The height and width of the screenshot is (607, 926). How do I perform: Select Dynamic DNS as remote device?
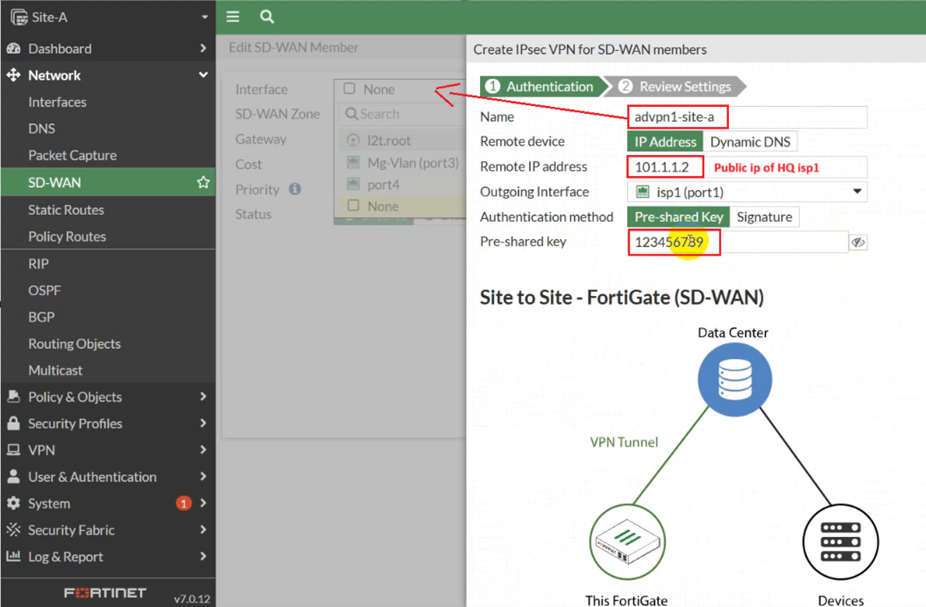point(750,142)
